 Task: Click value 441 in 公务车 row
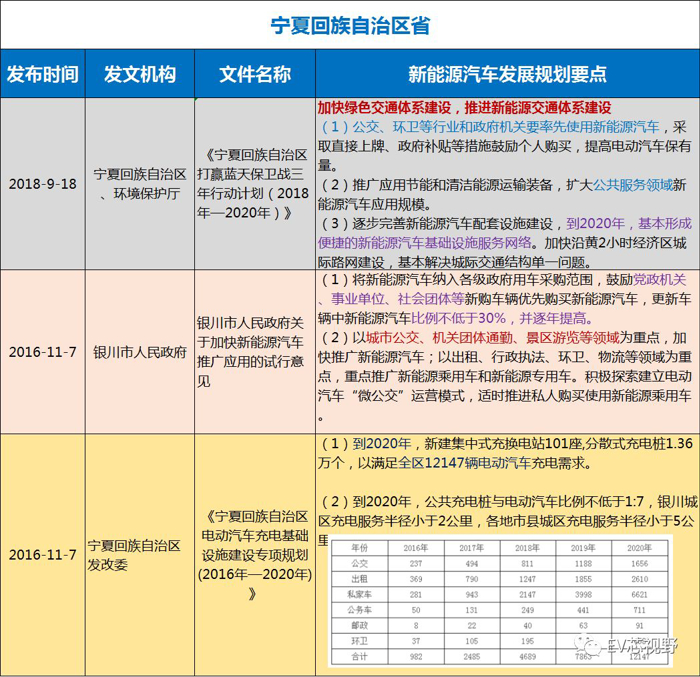583,610
